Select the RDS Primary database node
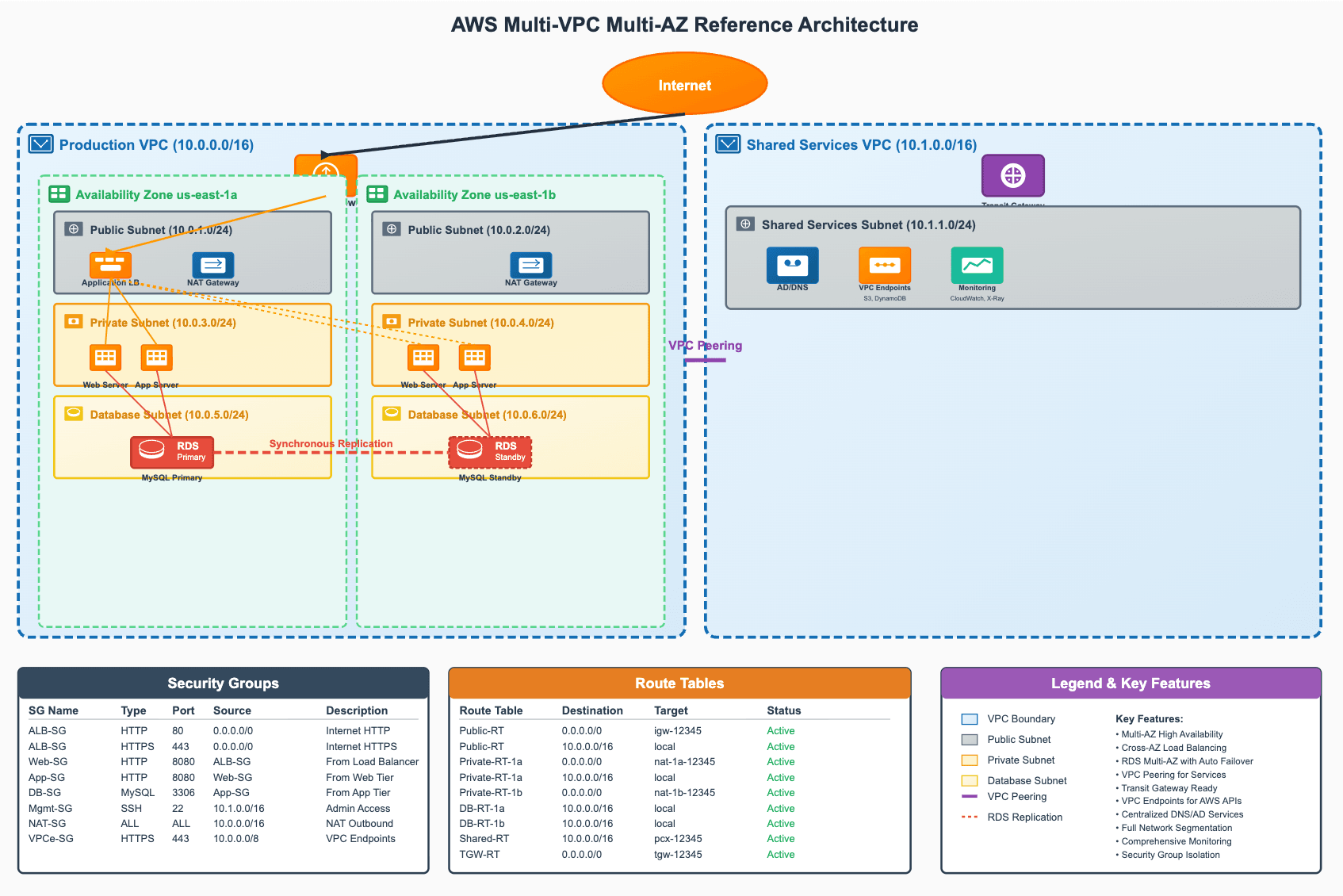Screen dimensions: 1343x896 pos(172,452)
